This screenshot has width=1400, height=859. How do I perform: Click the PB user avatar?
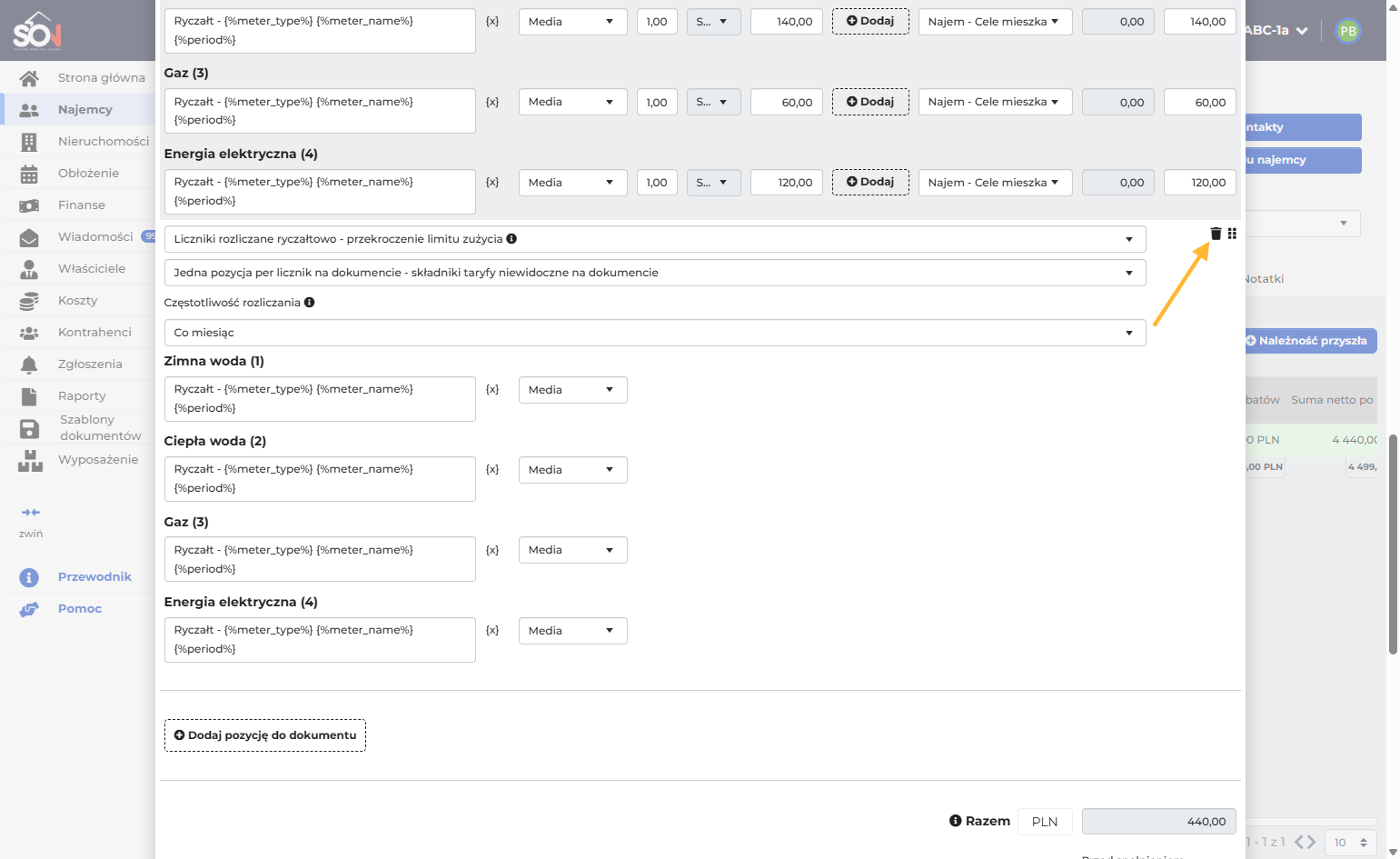1348,31
